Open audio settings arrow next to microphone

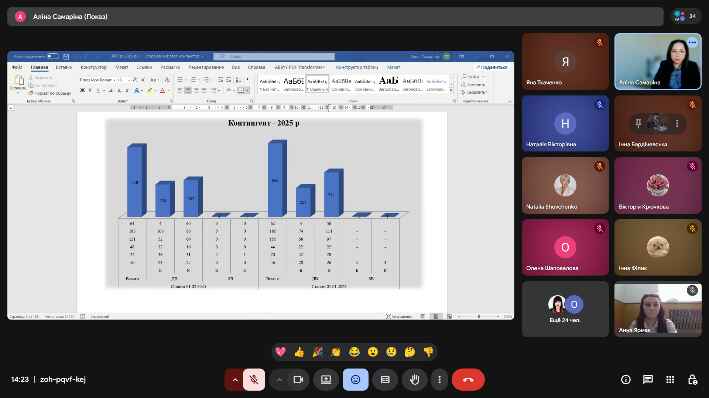click(235, 379)
